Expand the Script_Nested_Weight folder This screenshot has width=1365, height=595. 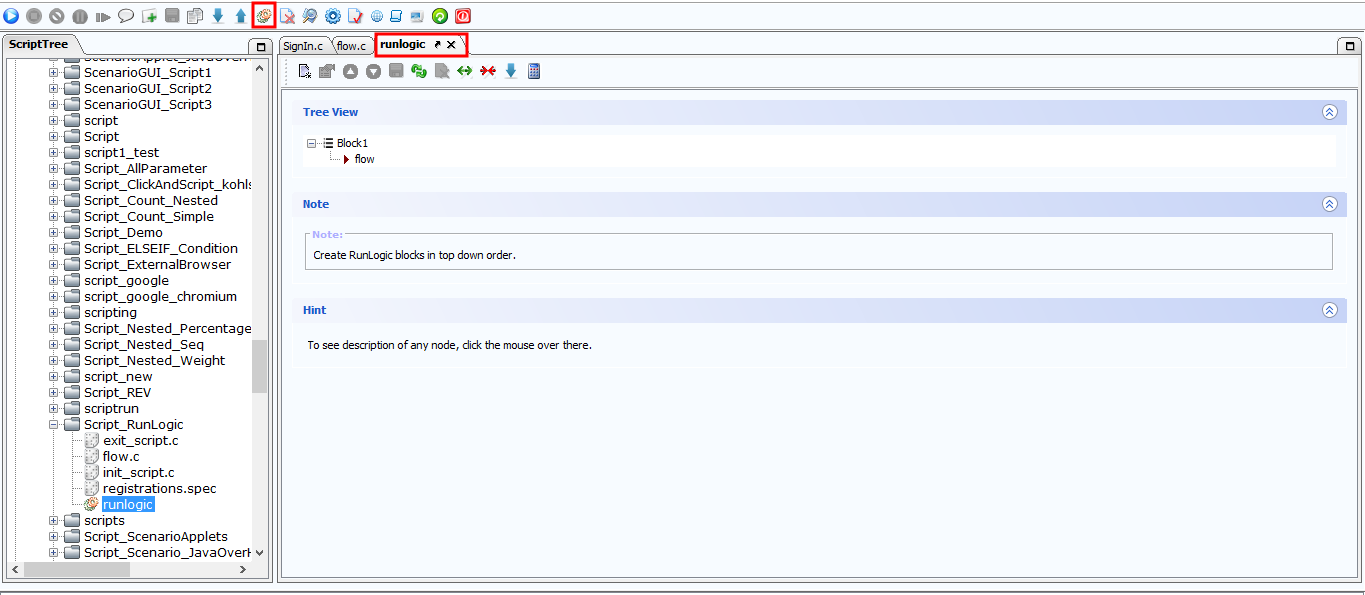[x=54, y=361]
